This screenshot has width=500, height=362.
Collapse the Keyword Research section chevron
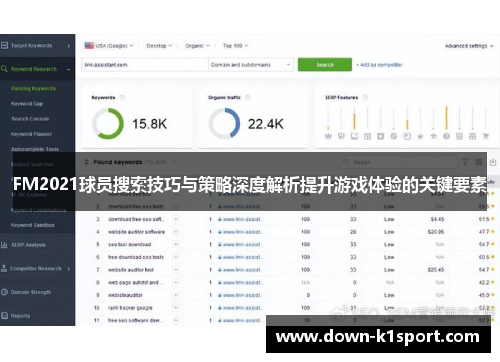coord(69,69)
